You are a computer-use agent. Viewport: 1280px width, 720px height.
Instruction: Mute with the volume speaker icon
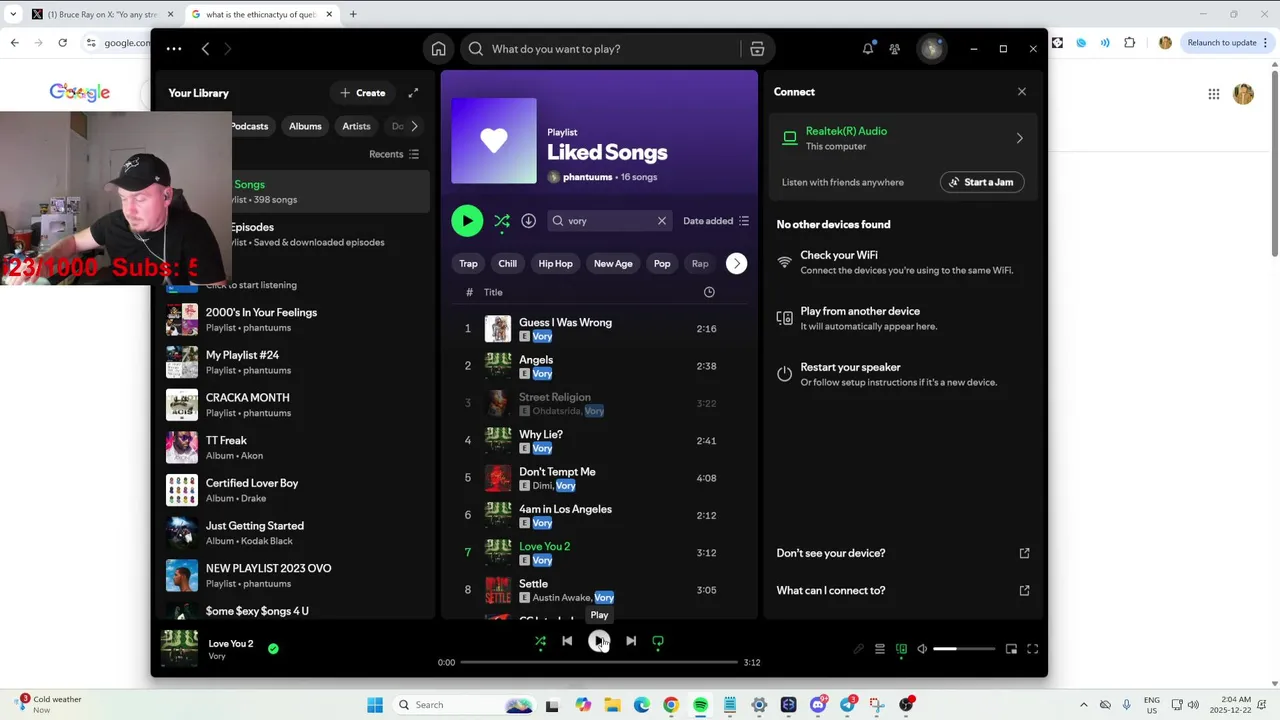(922, 649)
